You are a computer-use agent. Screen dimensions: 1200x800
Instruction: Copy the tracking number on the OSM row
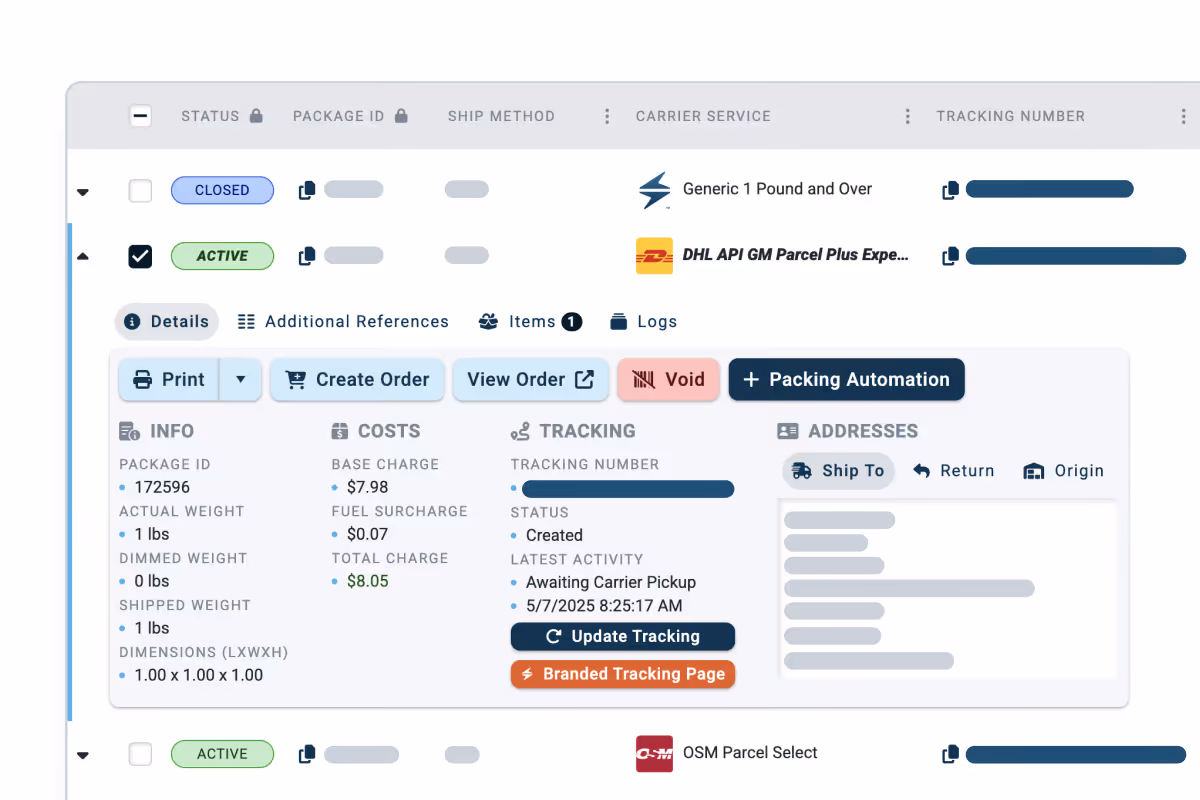(949, 753)
